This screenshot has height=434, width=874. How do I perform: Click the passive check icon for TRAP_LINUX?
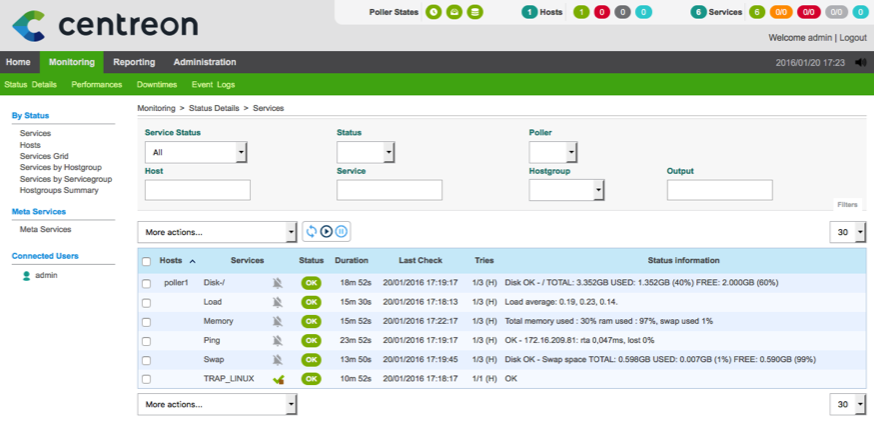point(278,379)
